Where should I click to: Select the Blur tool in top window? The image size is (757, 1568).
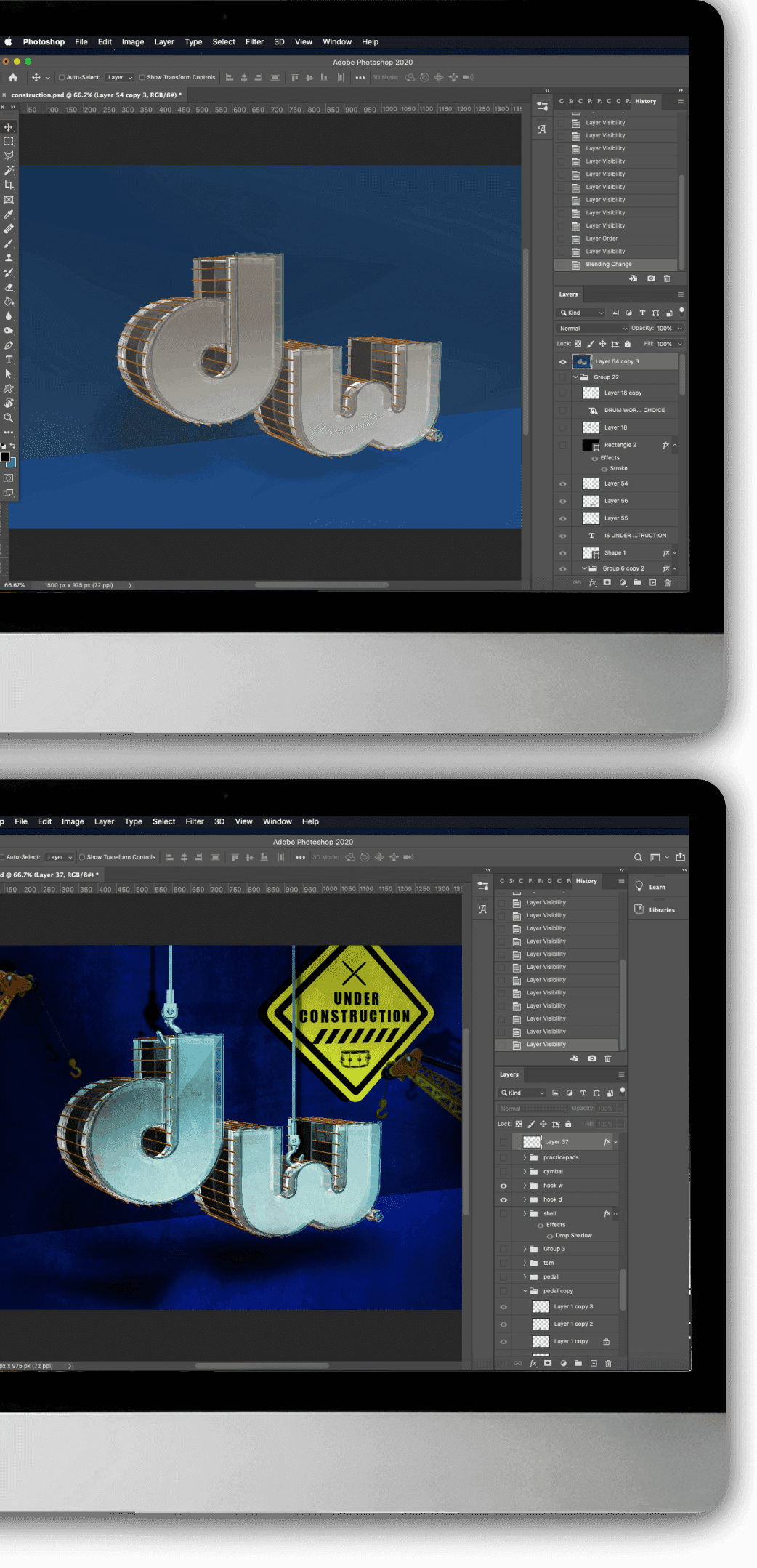(9, 316)
